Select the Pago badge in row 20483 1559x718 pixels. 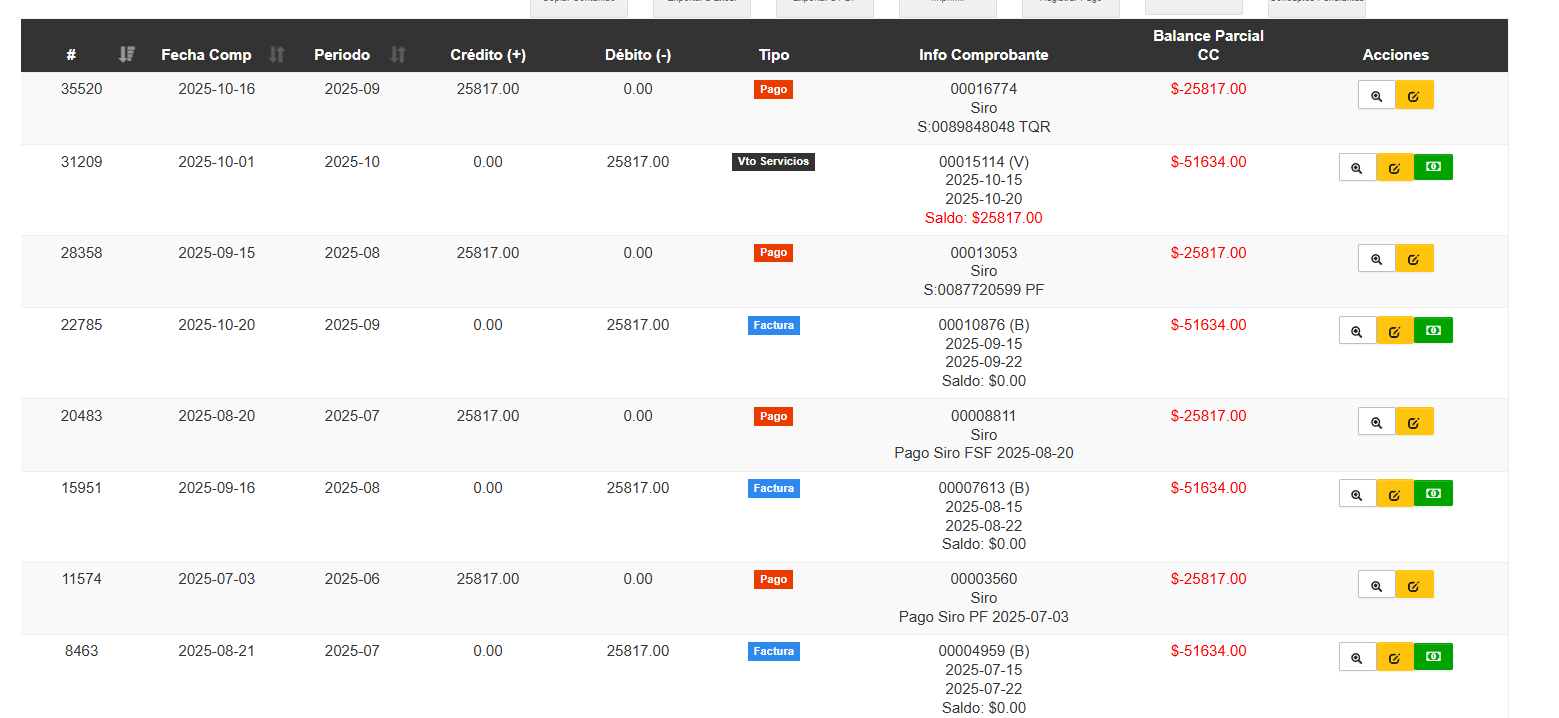[x=773, y=416]
